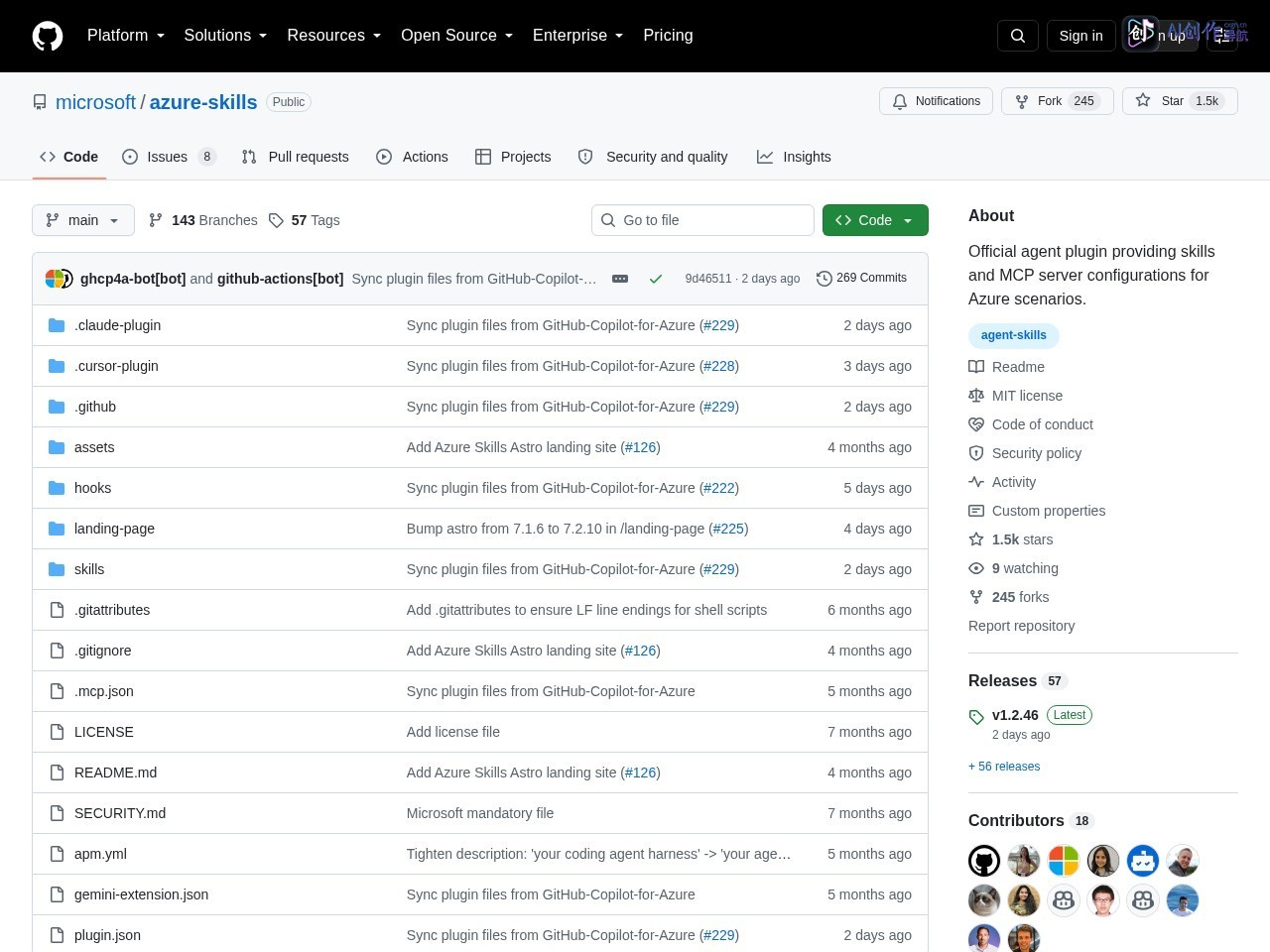
Task: Click the search magnifier icon
Action: click(x=1018, y=36)
